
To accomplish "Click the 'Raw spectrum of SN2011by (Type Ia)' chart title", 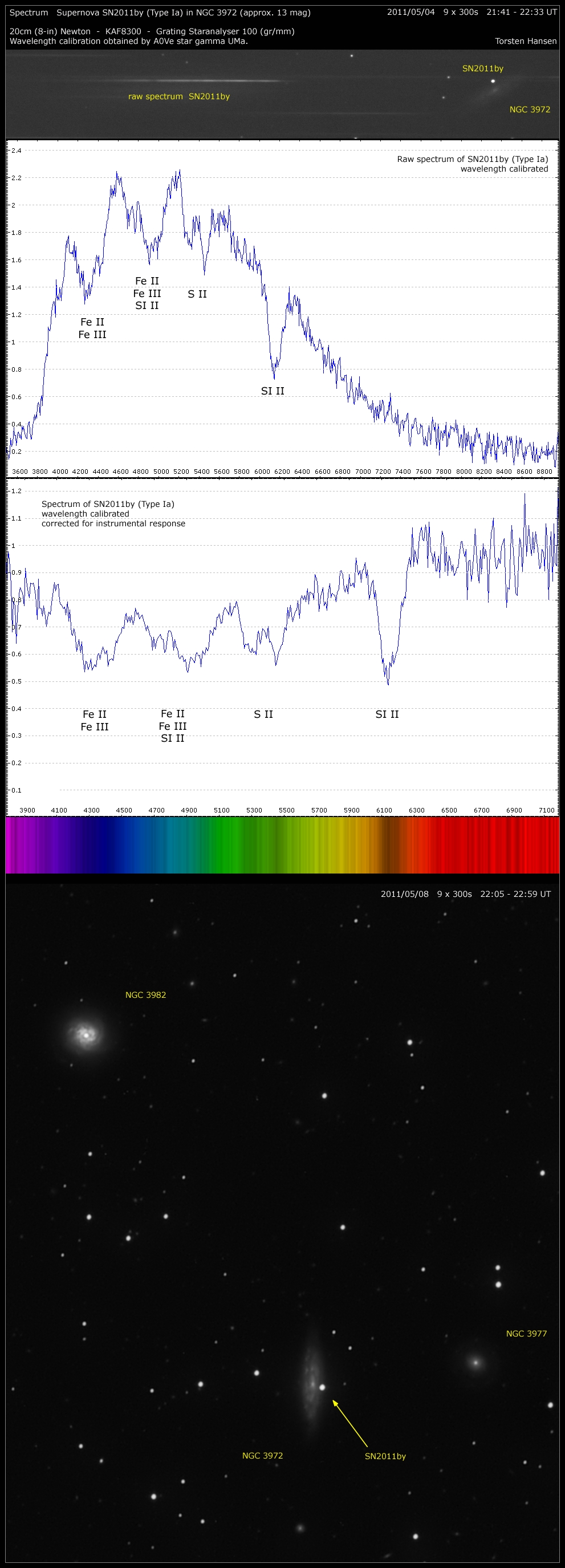I will pyautogui.click(x=472, y=159).
